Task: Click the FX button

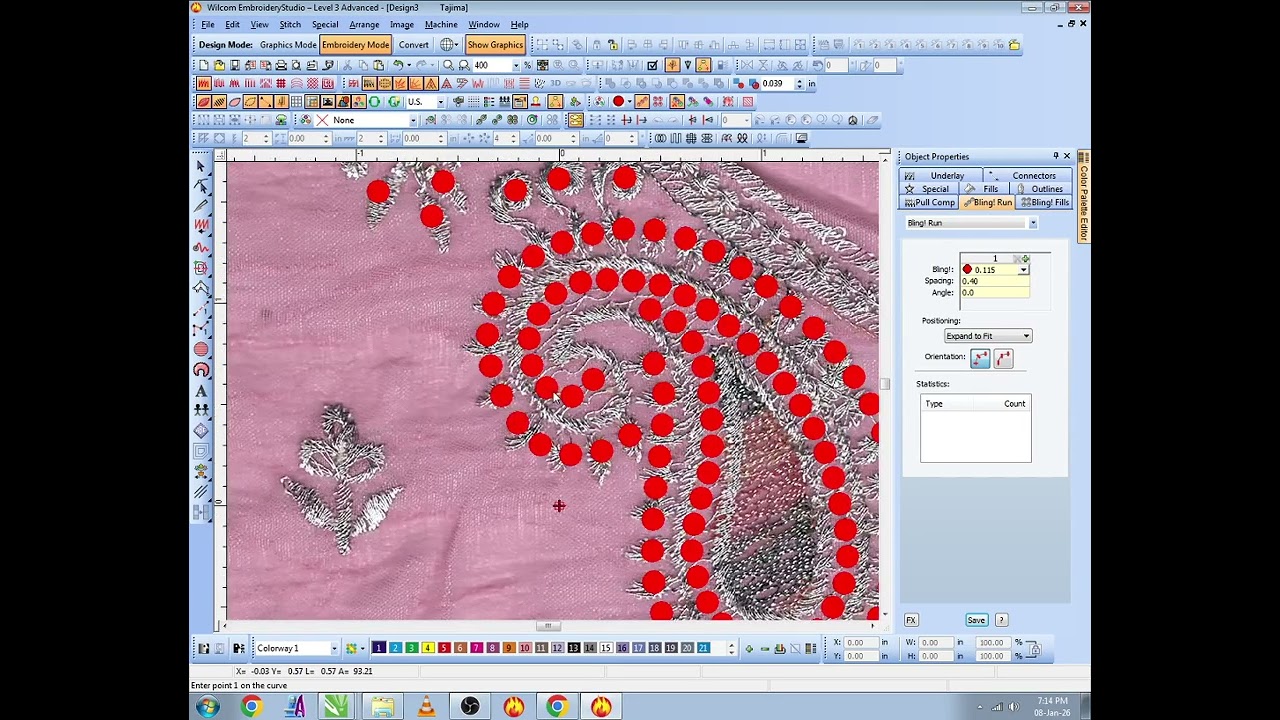Action: 911,621
